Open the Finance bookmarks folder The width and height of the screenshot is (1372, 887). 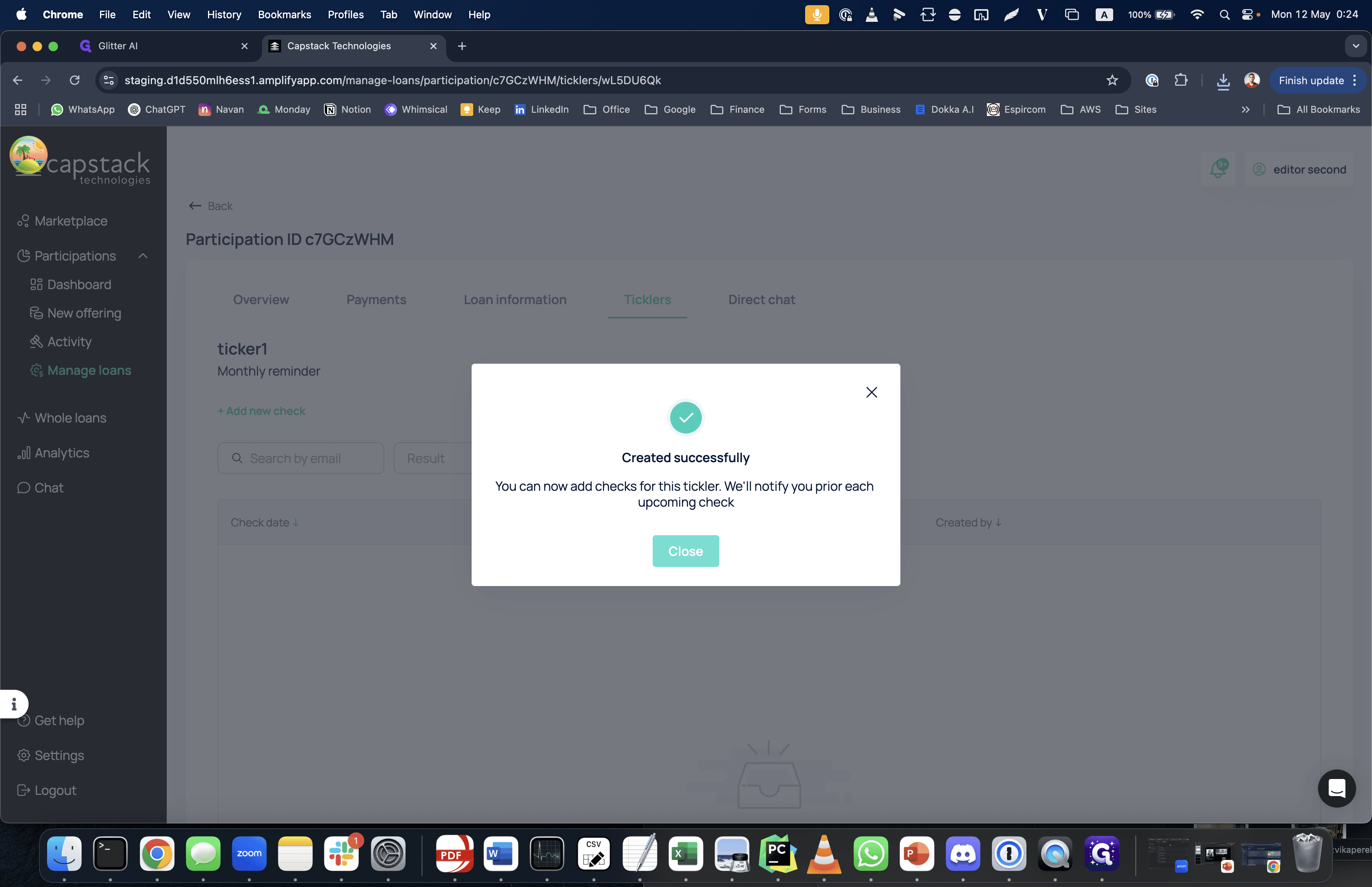tap(738, 110)
